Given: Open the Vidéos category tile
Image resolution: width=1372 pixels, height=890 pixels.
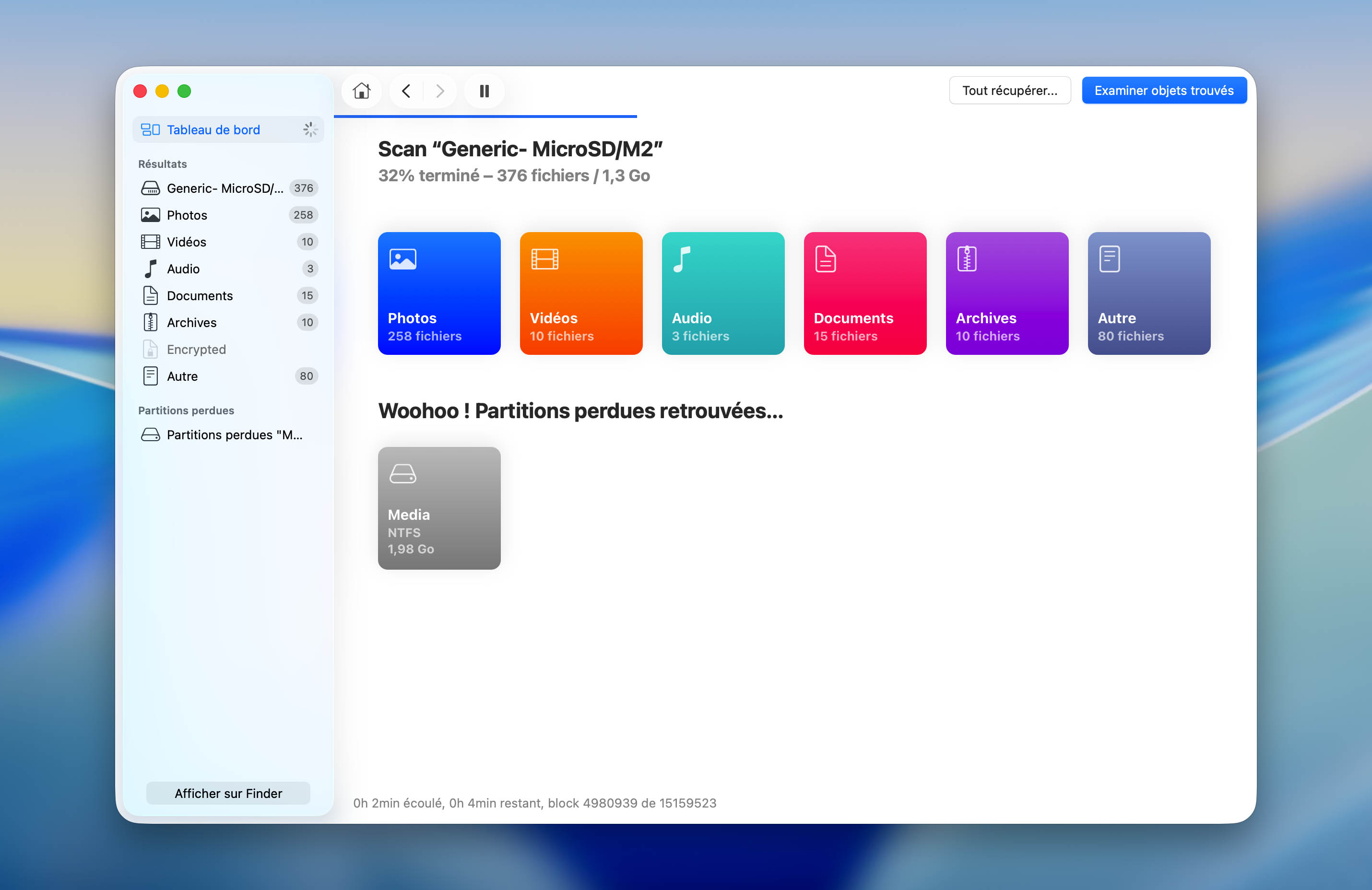Looking at the screenshot, I should tap(581, 293).
